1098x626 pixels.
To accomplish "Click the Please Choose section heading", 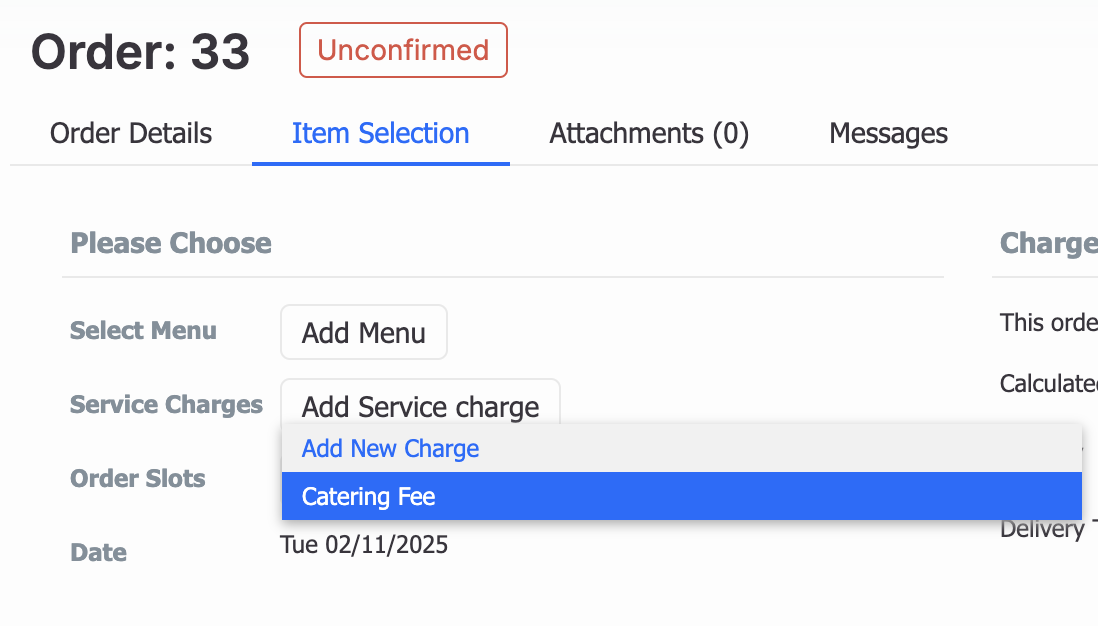I will pos(170,243).
